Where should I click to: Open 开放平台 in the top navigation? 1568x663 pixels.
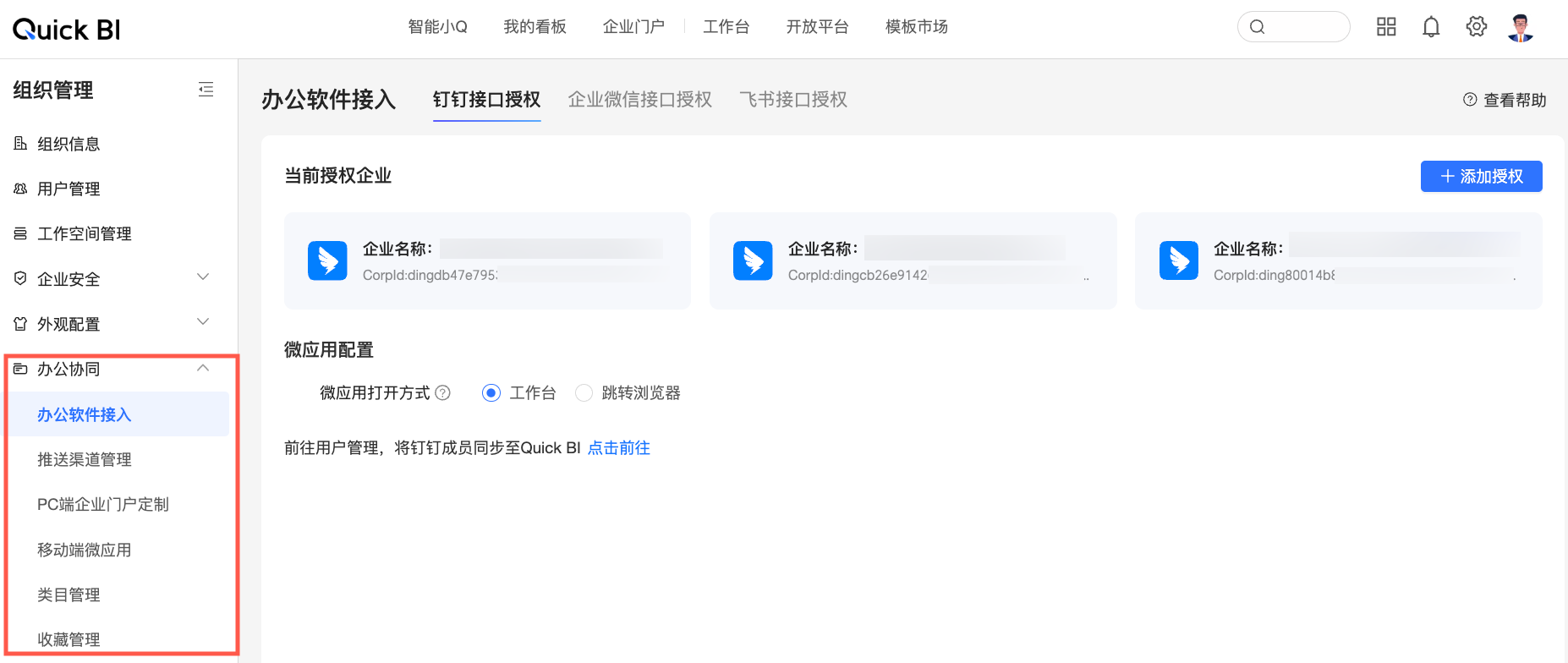point(817,27)
